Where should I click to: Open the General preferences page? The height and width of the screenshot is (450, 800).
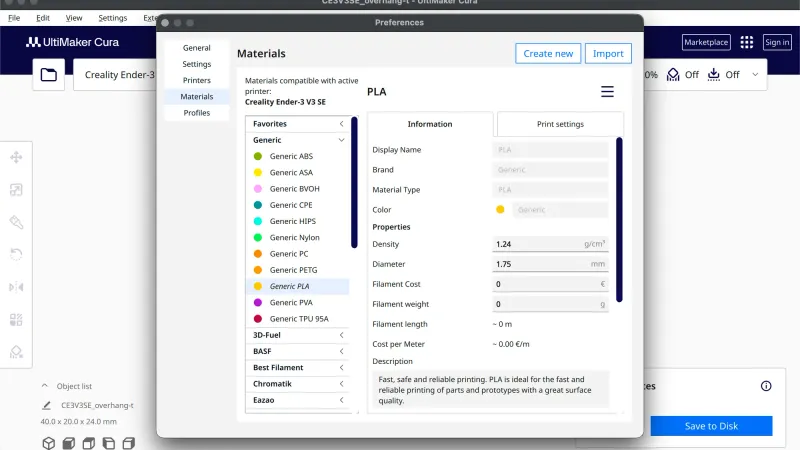[x=196, y=48]
